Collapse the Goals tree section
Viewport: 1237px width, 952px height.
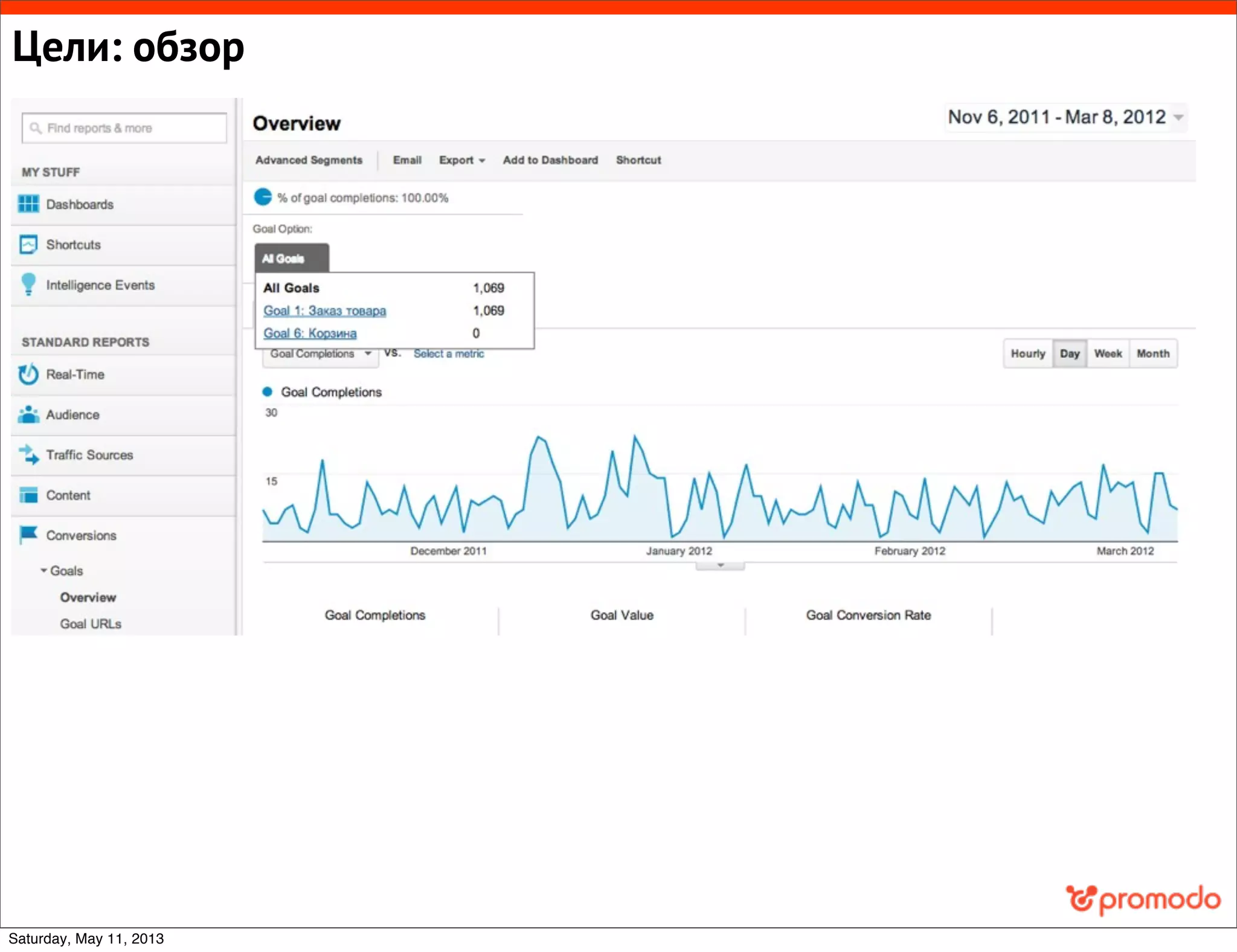pos(43,570)
